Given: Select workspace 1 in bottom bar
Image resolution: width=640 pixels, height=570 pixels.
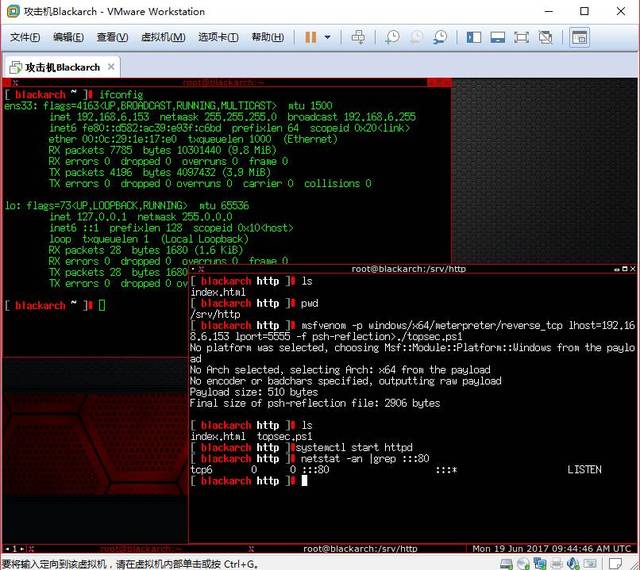Looking at the screenshot, I should click(x=14, y=549).
